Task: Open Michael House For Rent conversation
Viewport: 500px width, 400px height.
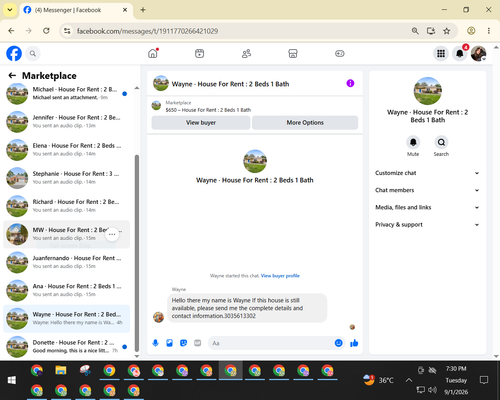Action: pyautogui.click(x=67, y=94)
